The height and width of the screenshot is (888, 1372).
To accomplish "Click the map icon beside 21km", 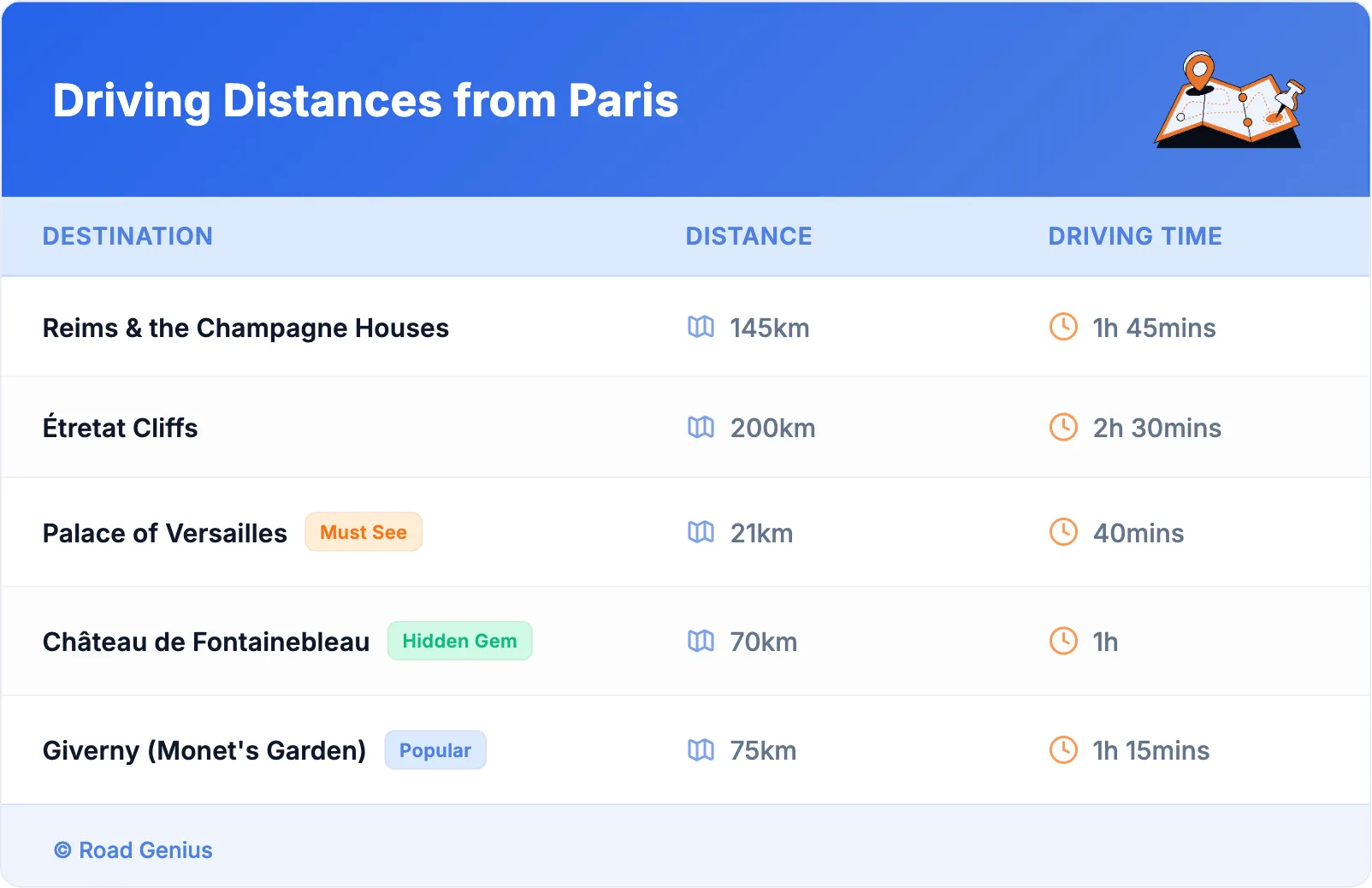I will pos(701,532).
